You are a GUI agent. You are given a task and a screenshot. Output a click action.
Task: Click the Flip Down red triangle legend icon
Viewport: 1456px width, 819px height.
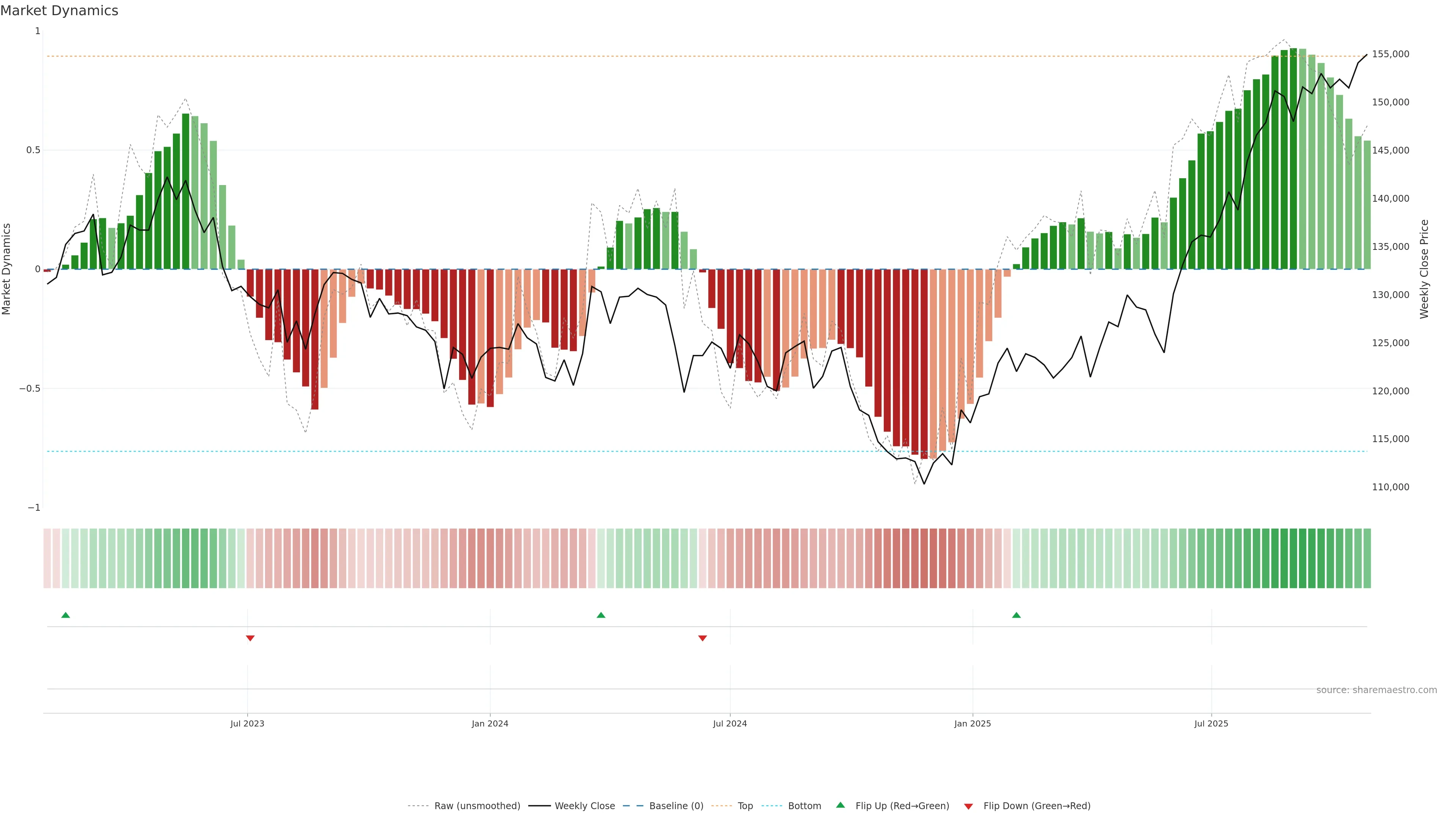968,806
